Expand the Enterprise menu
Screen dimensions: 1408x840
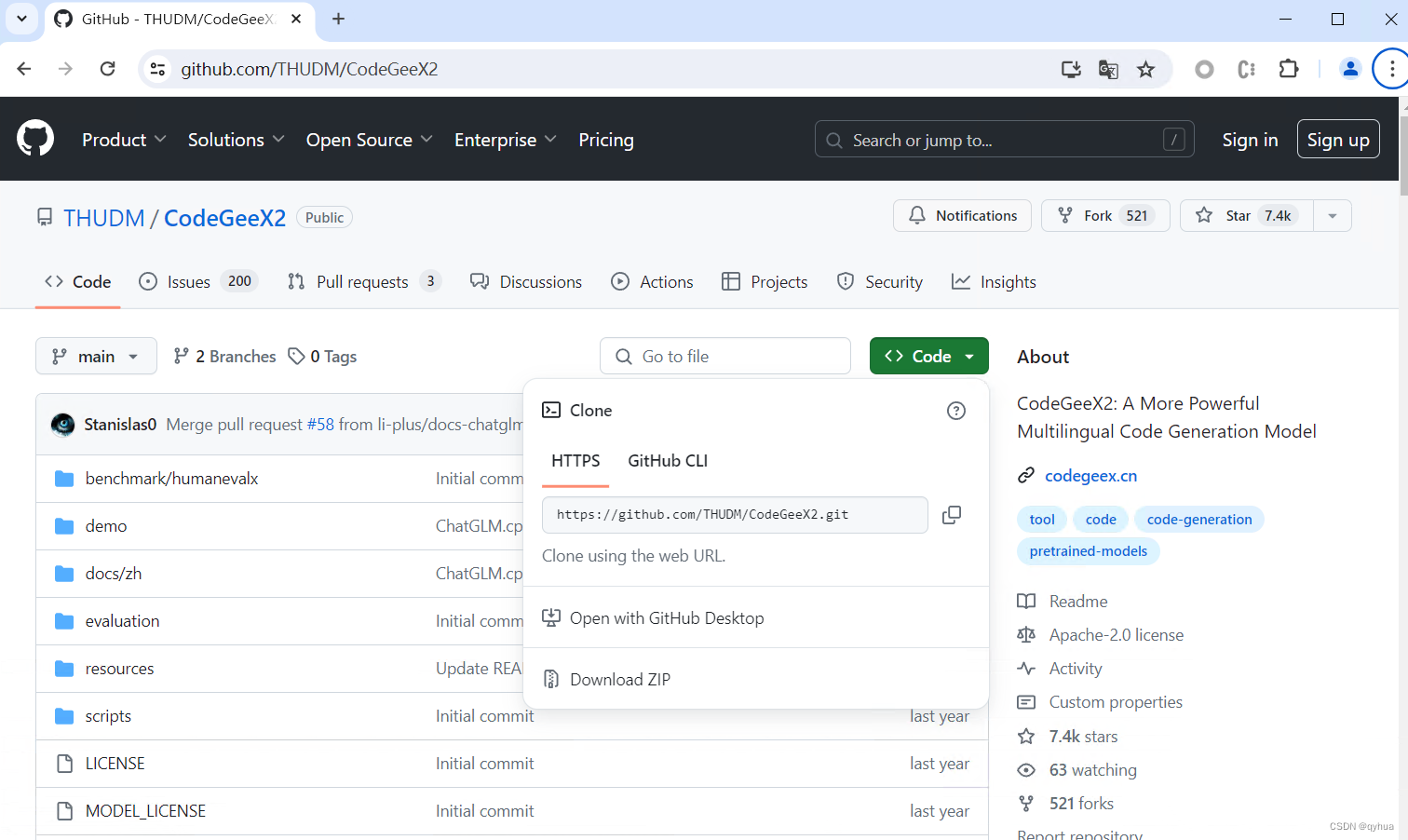click(x=505, y=140)
